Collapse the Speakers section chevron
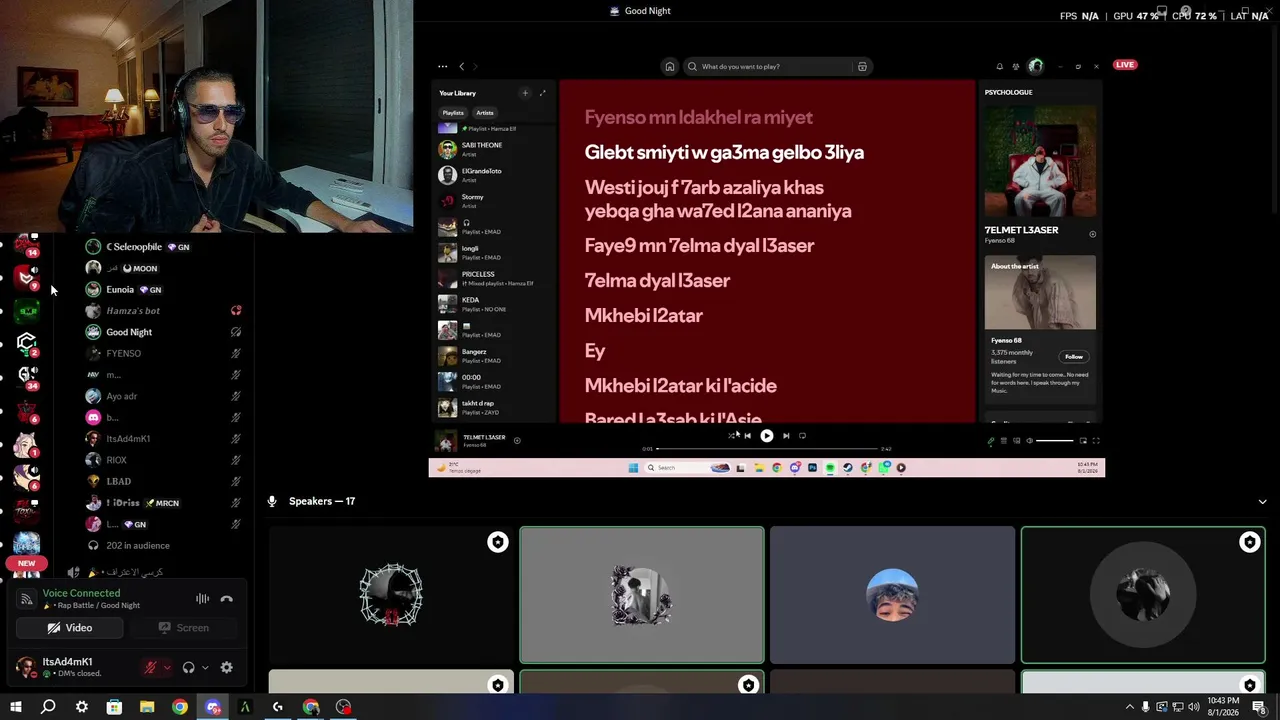 (x=1262, y=501)
